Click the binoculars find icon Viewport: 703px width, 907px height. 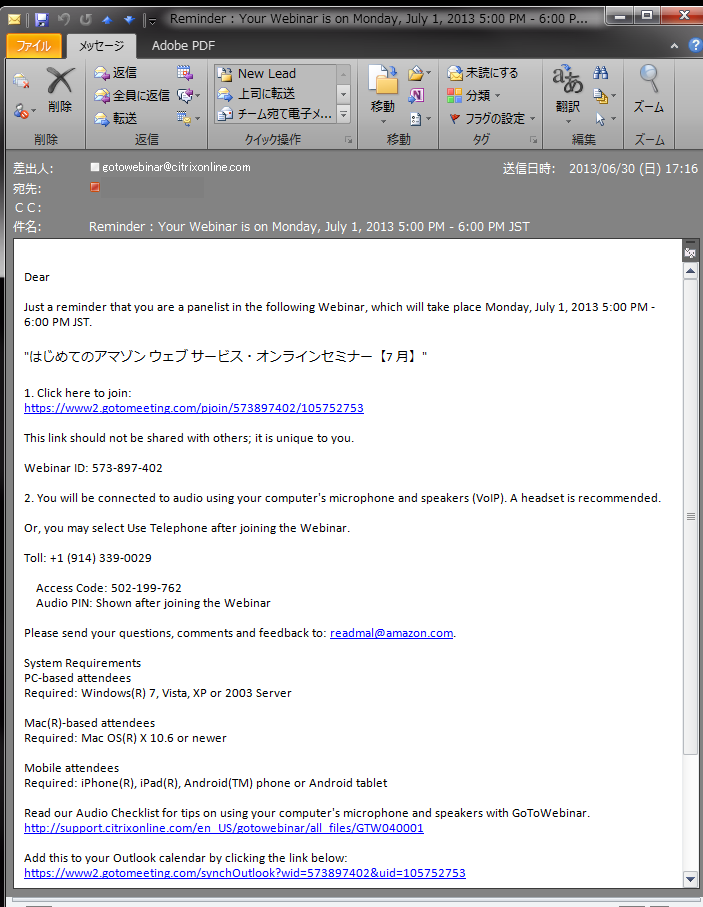[601, 73]
